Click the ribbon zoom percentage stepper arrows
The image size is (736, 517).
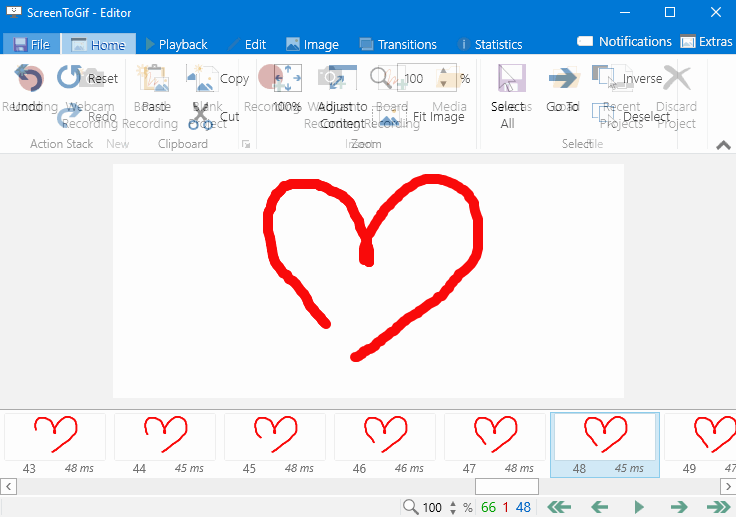[x=443, y=78]
